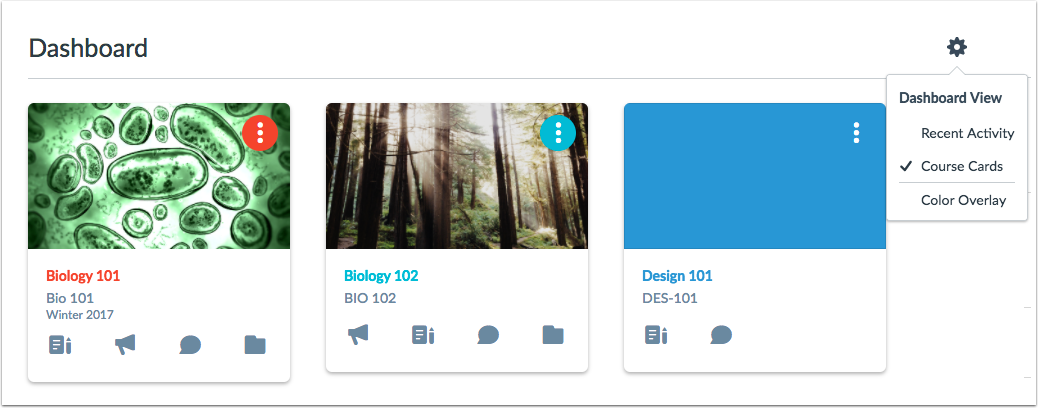Open Biology 101 card options menu
Screen dimensions: 1038x408
(x=260, y=133)
